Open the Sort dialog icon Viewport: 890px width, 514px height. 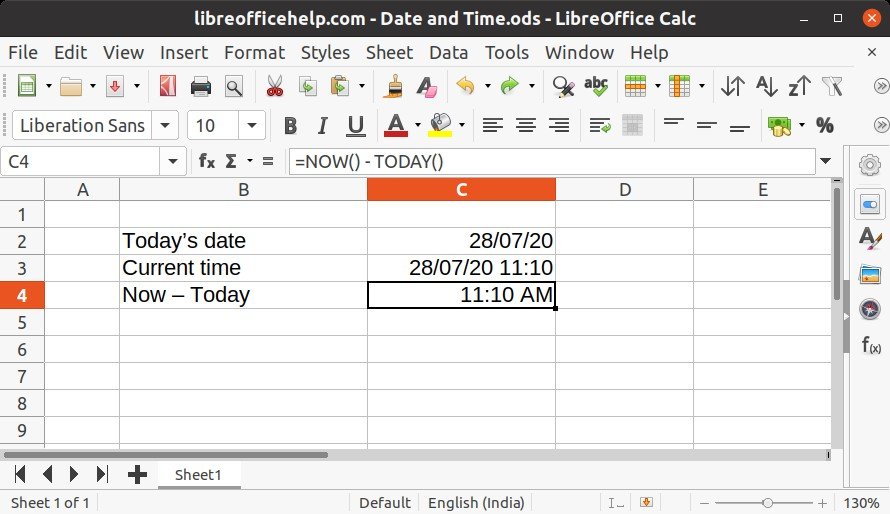pyautogui.click(x=733, y=86)
